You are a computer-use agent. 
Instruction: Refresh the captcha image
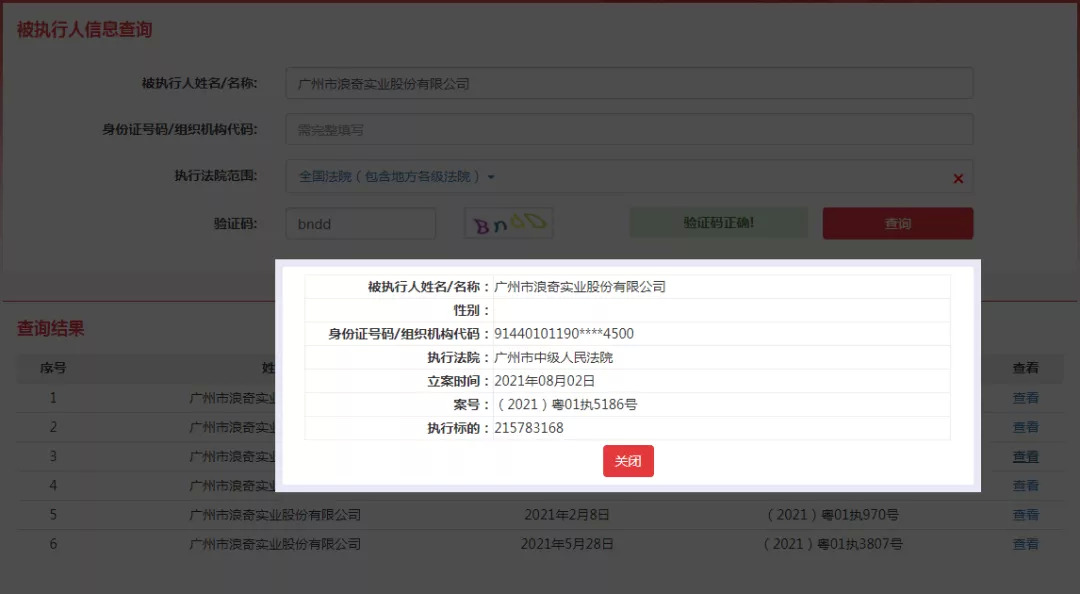pos(509,223)
